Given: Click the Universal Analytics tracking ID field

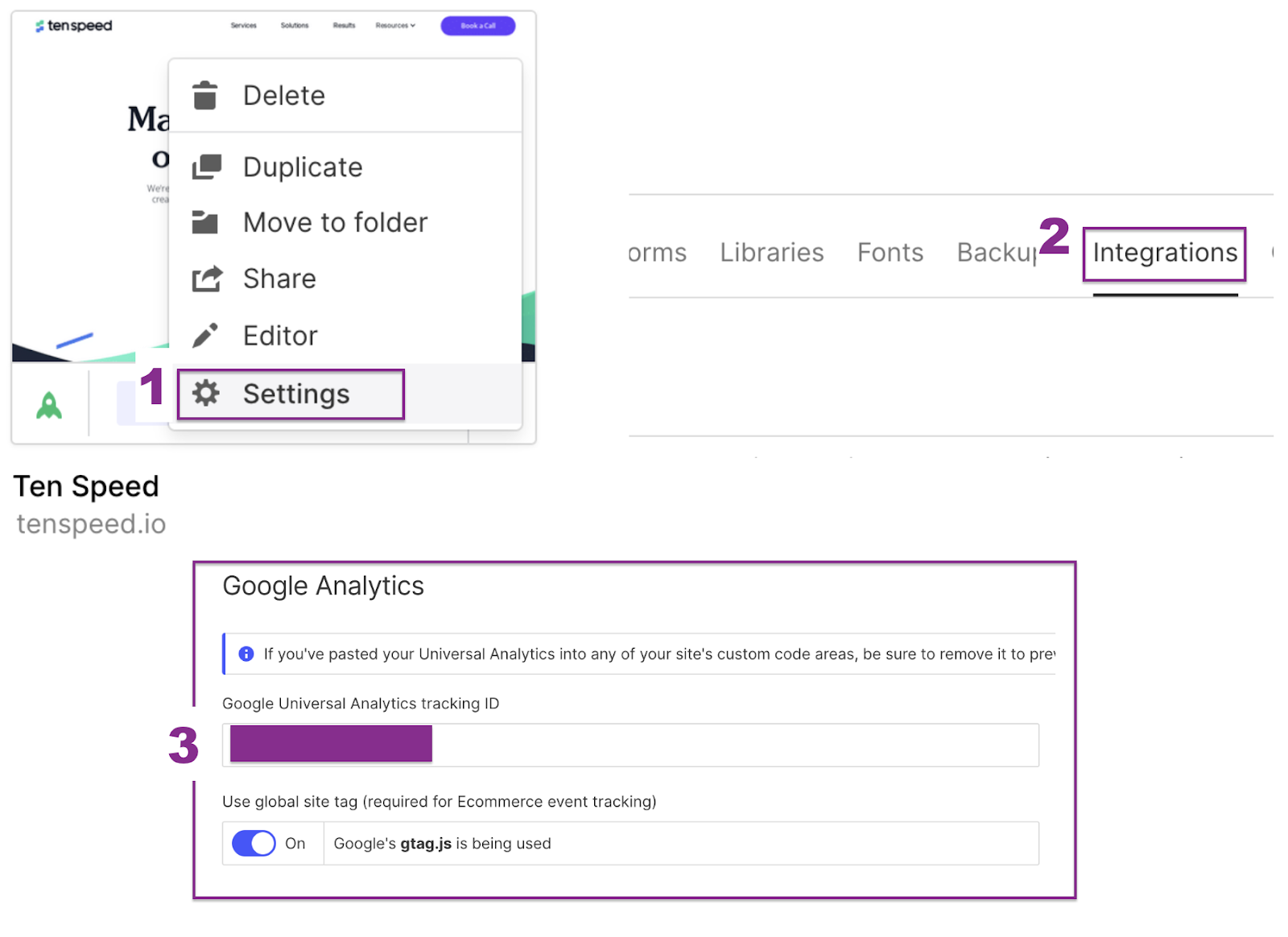Looking at the screenshot, I should [630, 745].
